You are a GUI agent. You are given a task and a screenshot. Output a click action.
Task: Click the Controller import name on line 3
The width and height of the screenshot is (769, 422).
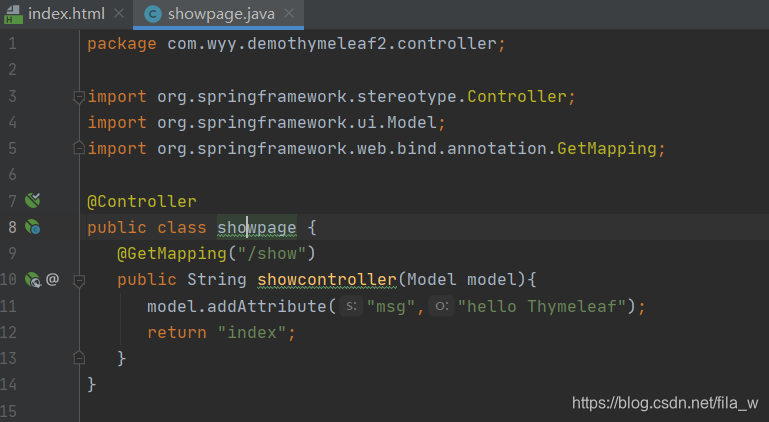(517, 97)
